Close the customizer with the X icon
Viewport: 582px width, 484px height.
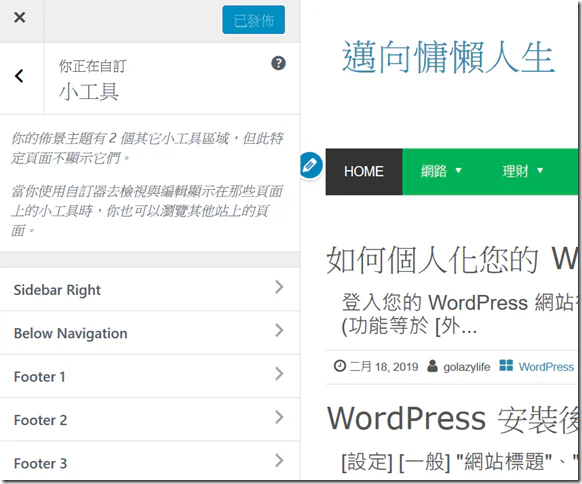(19, 17)
